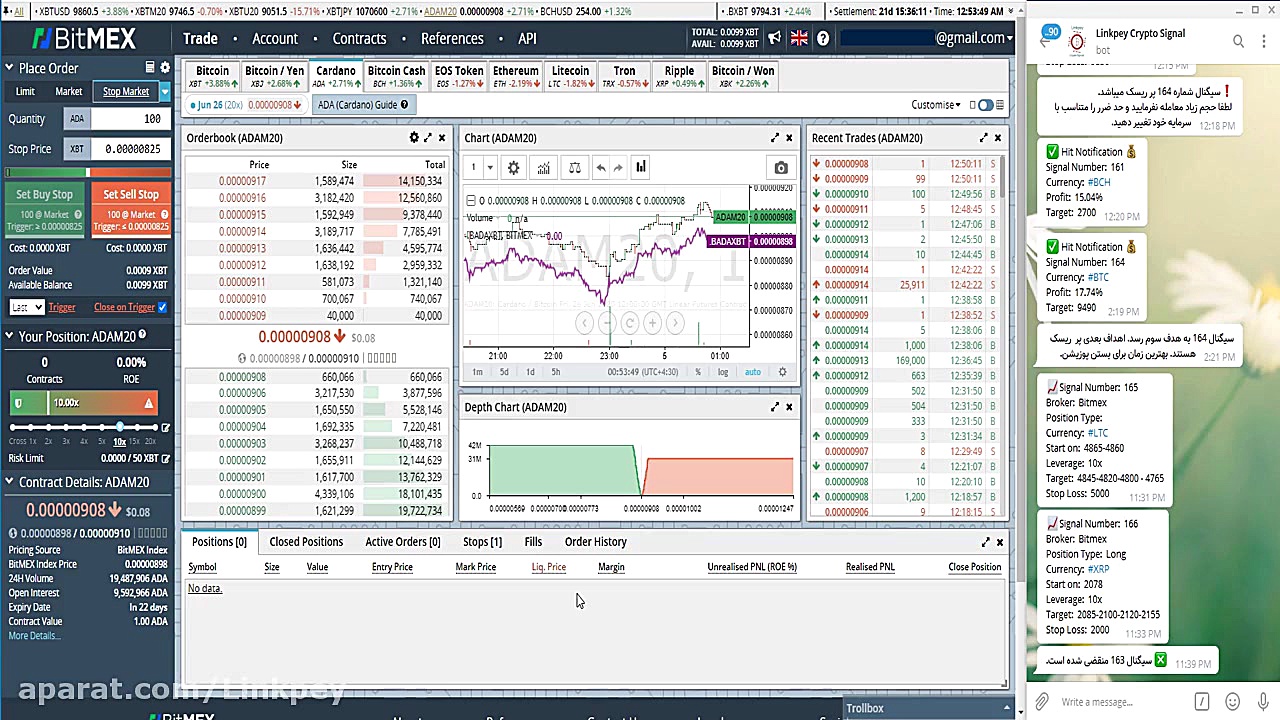The image size is (1280, 720).
Task: Collapse the Contract Details section
Action: click(x=9, y=482)
